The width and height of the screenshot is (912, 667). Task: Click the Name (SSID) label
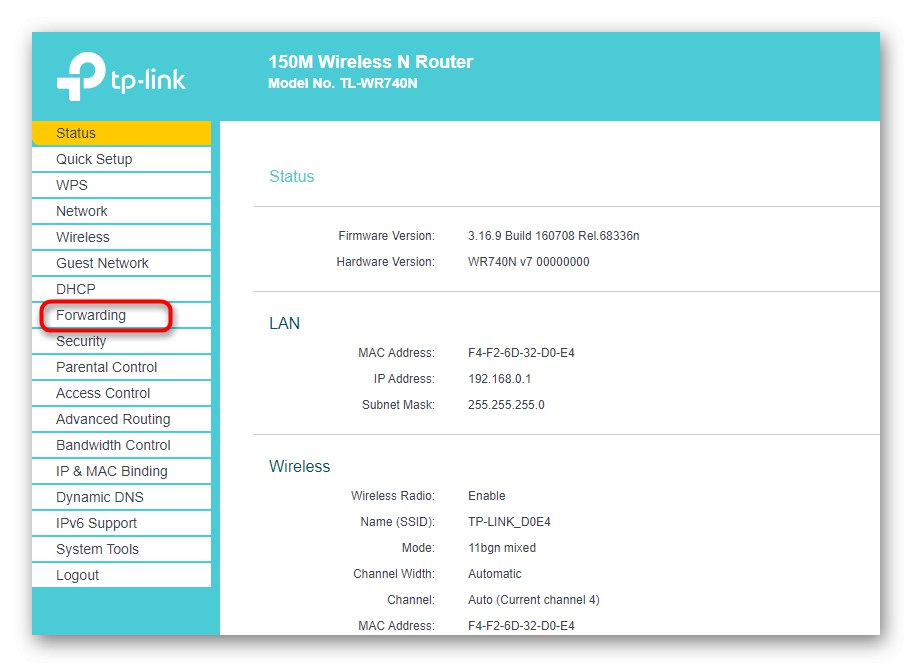(397, 522)
